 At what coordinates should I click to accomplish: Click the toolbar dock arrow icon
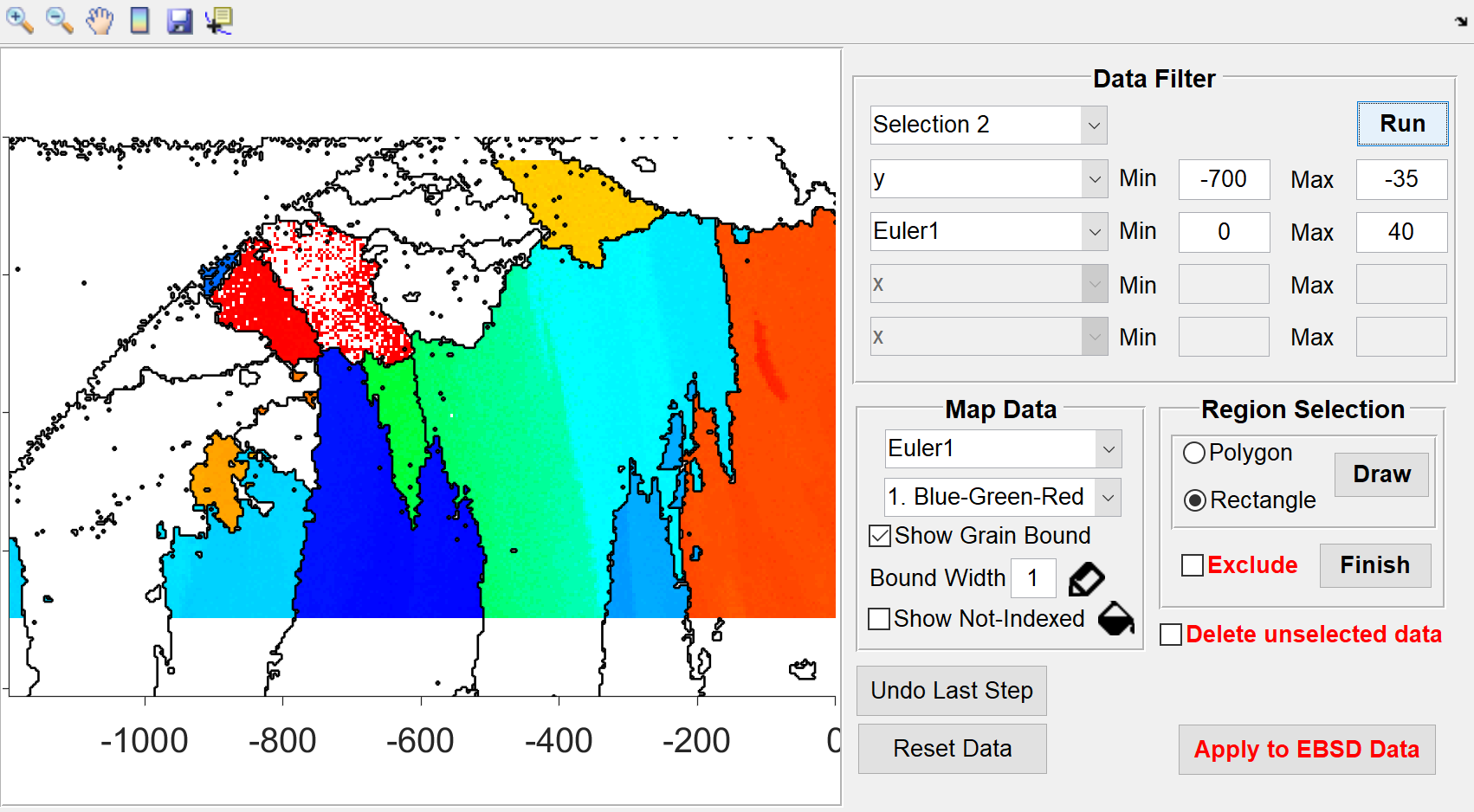point(1461,22)
